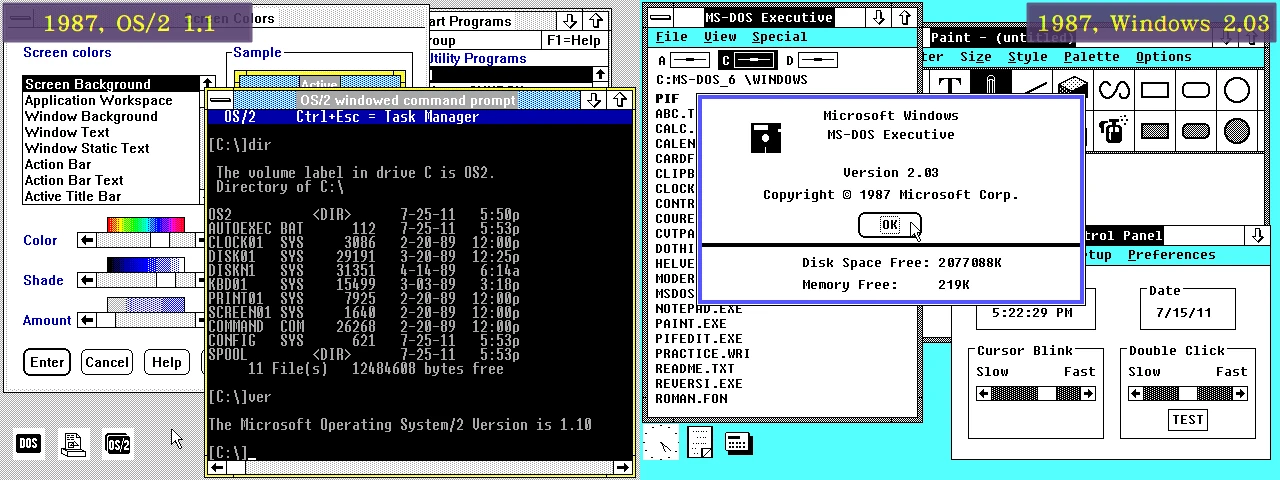
Task: Select Window Static Text in the list
Action: click(111, 148)
